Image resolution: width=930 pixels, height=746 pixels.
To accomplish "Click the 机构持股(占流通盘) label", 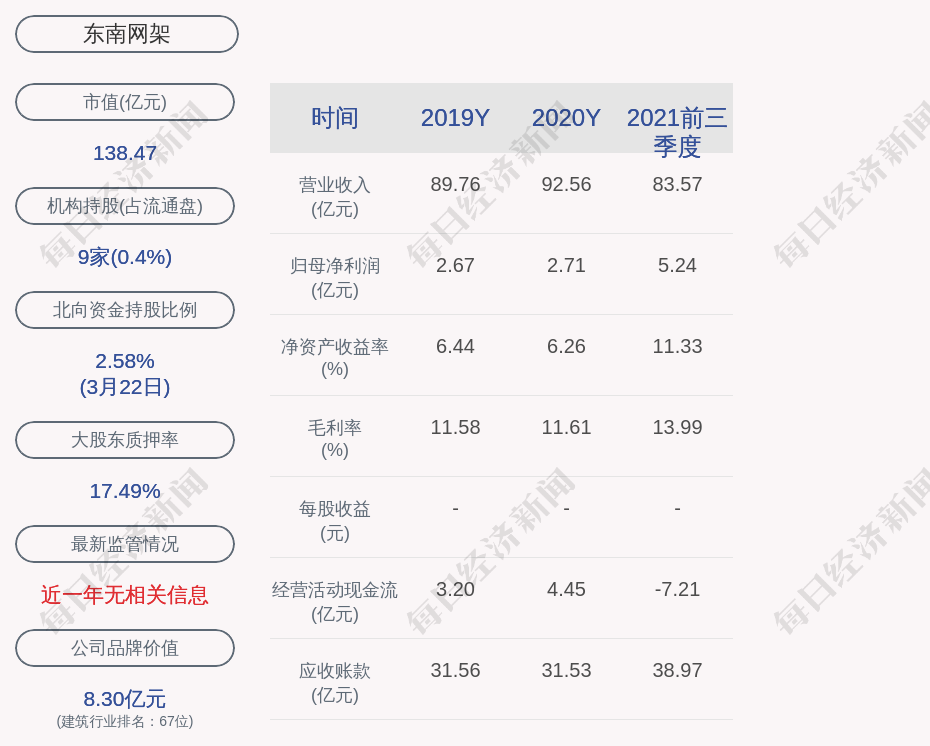I will click(x=125, y=206).
